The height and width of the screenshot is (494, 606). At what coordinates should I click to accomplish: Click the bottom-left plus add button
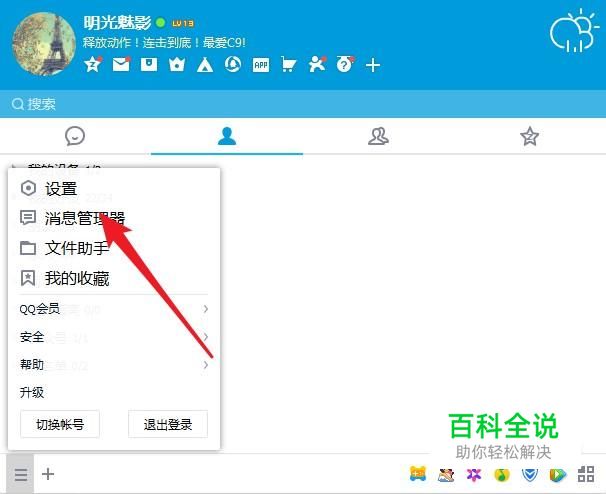click(48, 474)
